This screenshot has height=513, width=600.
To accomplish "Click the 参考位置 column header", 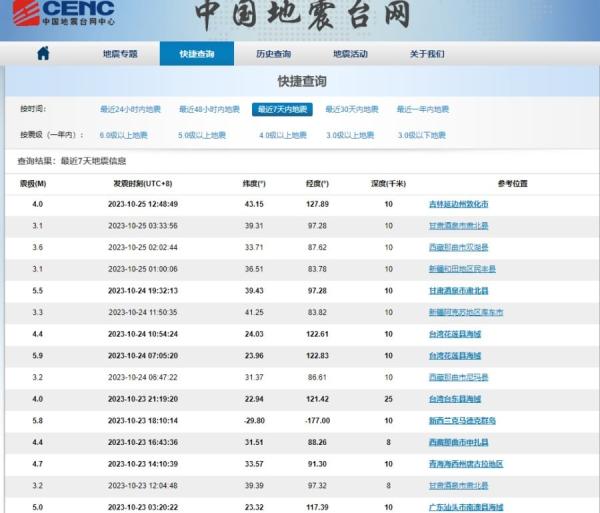I will click(x=513, y=184).
